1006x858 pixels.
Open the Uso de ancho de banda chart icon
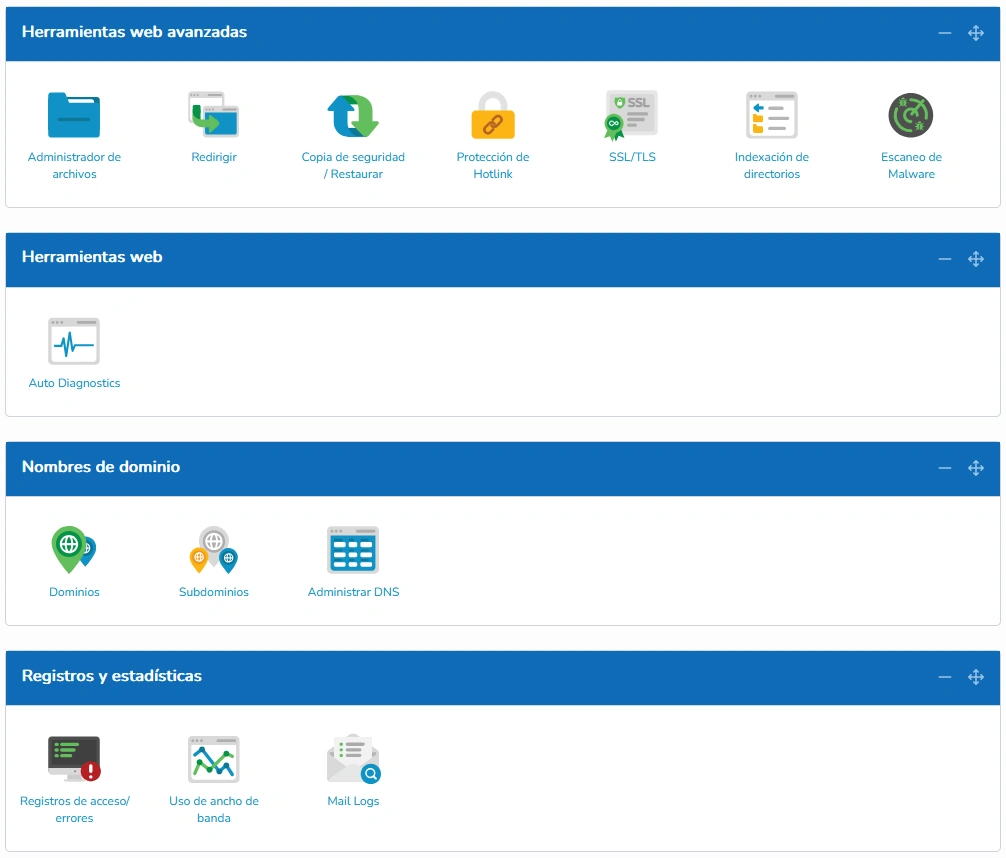coord(214,759)
